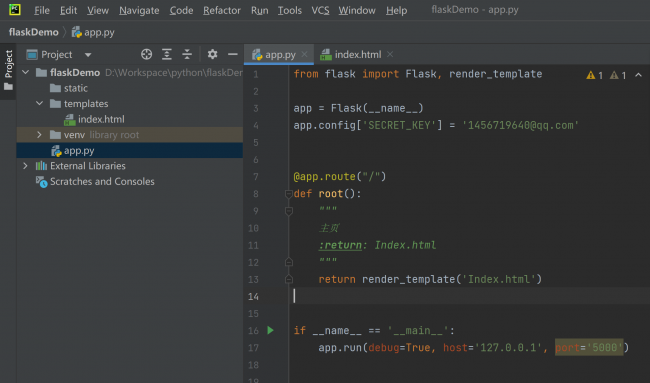Click the green run gutter arrow

pyautogui.click(x=271, y=330)
